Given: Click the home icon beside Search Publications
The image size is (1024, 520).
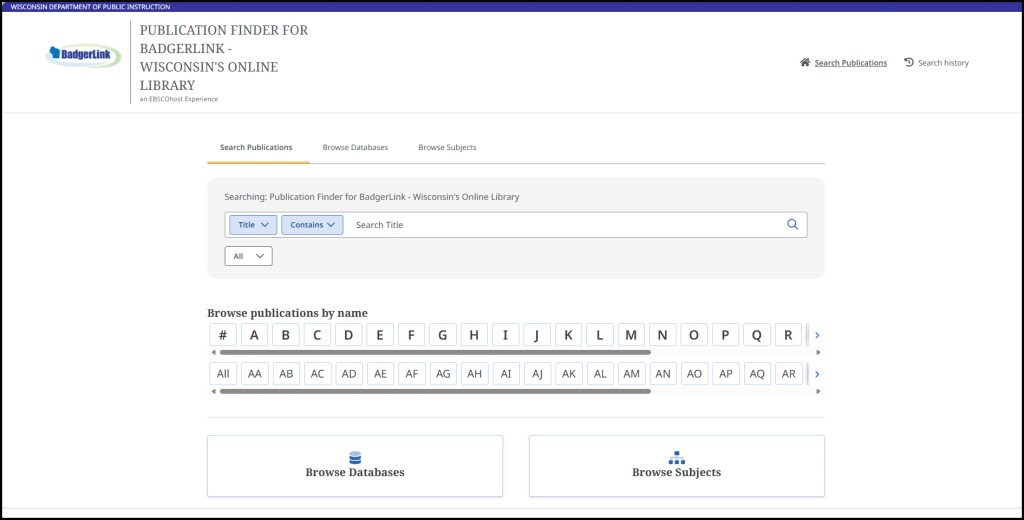Looking at the screenshot, I should pos(805,63).
